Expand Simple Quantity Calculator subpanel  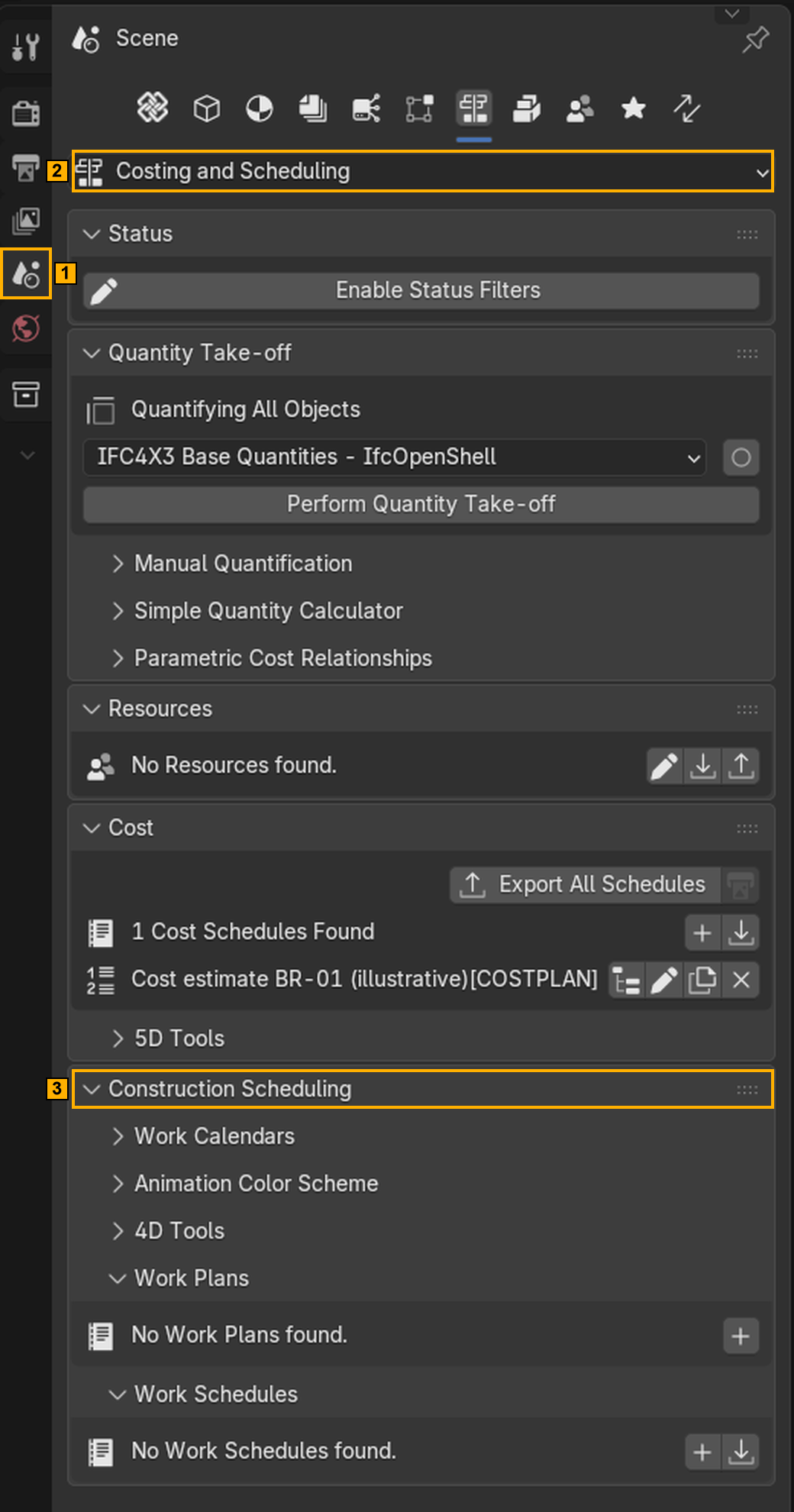pos(257,611)
